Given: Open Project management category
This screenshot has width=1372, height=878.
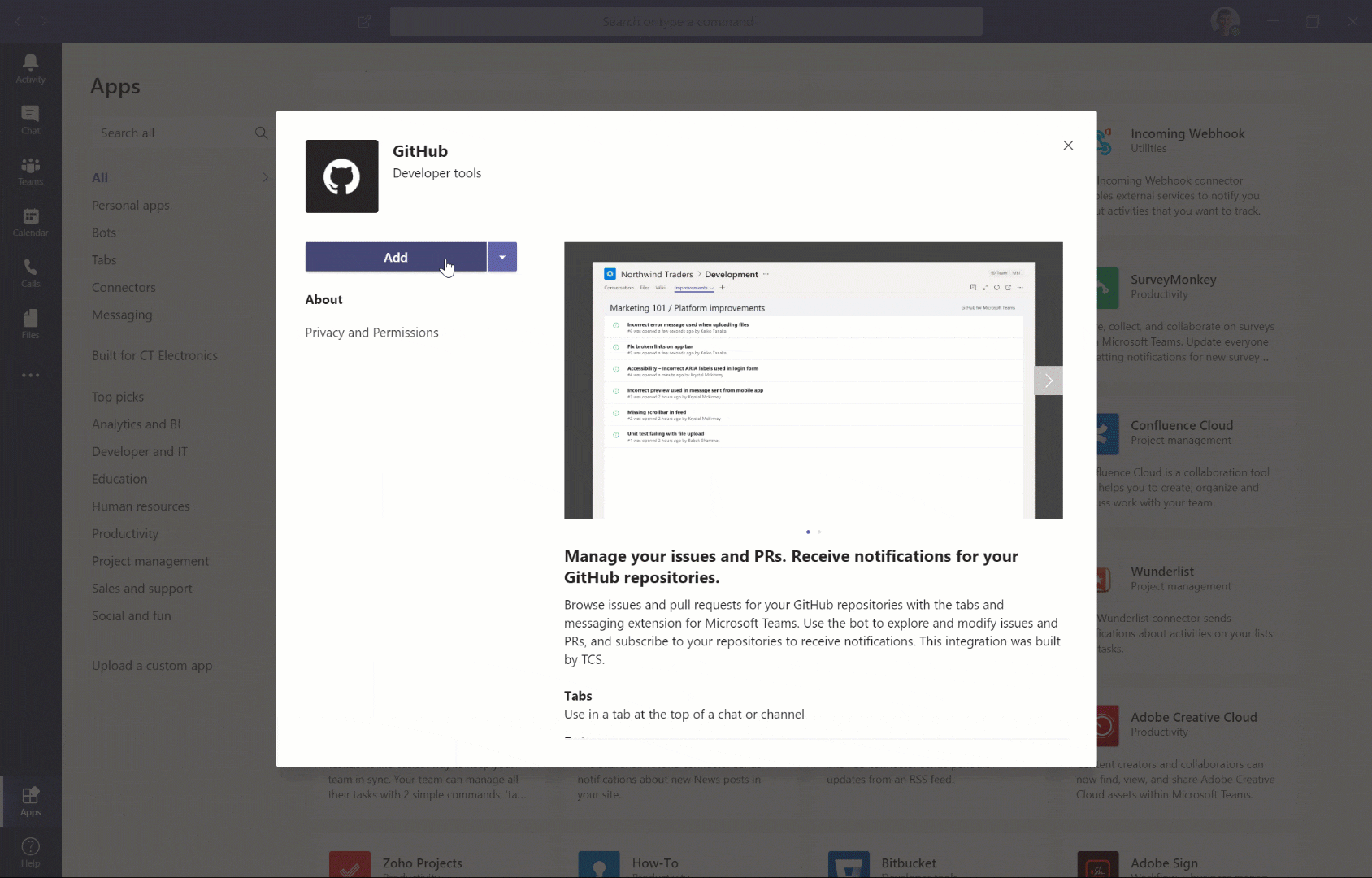Looking at the screenshot, I should pos(150,561).
